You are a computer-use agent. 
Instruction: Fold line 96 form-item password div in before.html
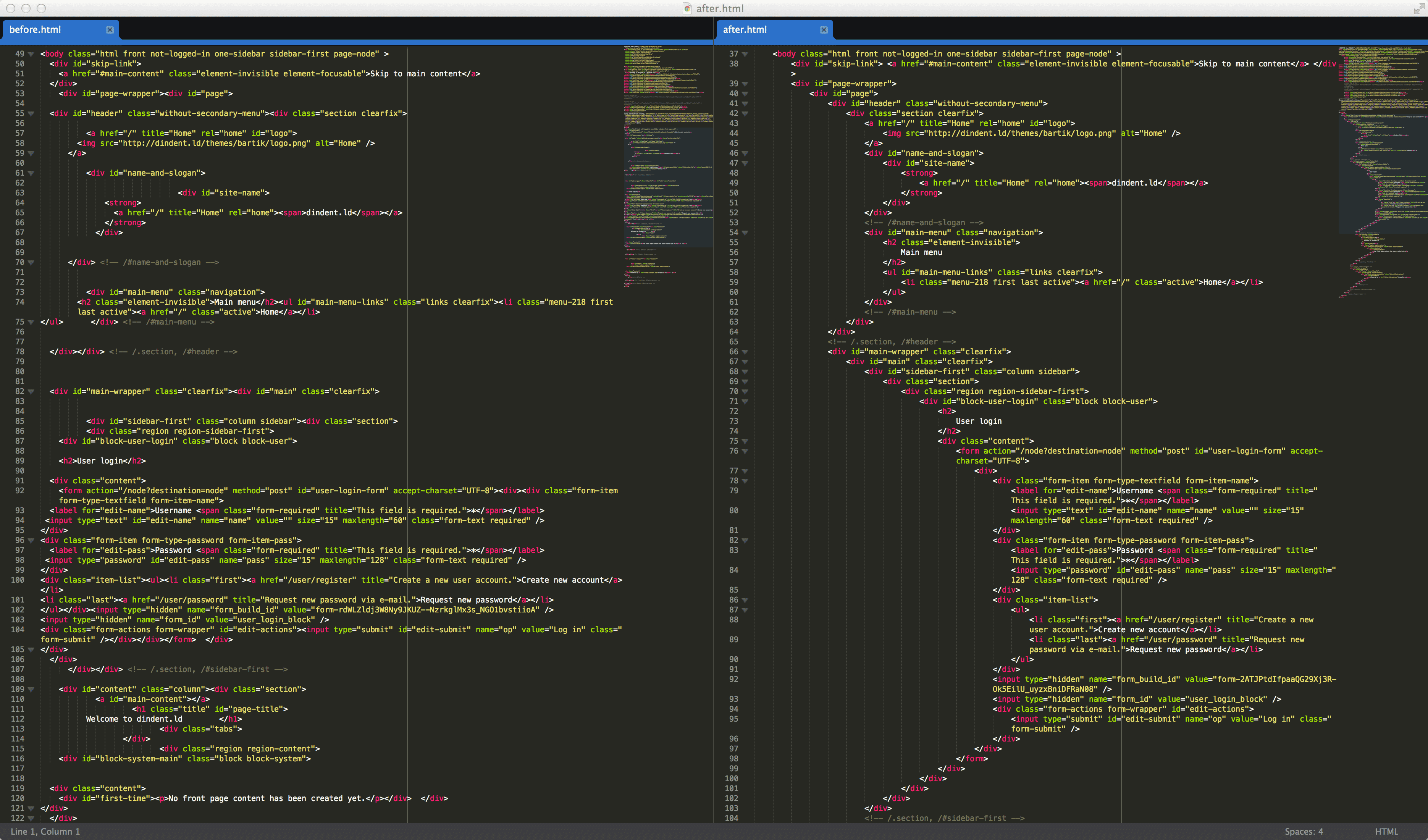[x=31, y=541]
